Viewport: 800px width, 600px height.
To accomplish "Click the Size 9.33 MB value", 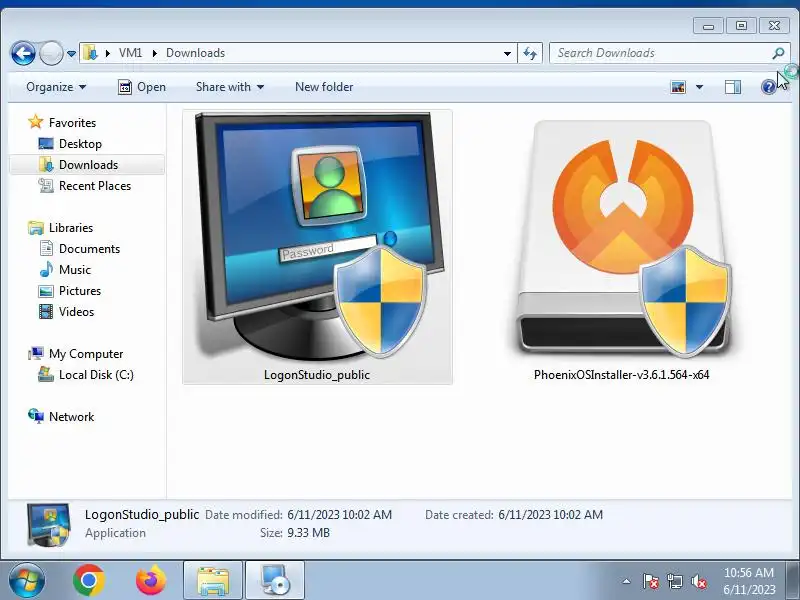I will [x=308, y=533].
